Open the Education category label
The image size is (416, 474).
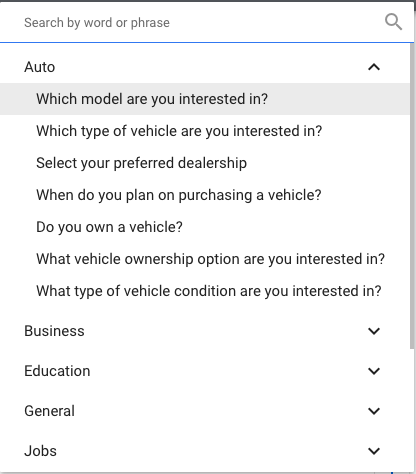point(57,371)
